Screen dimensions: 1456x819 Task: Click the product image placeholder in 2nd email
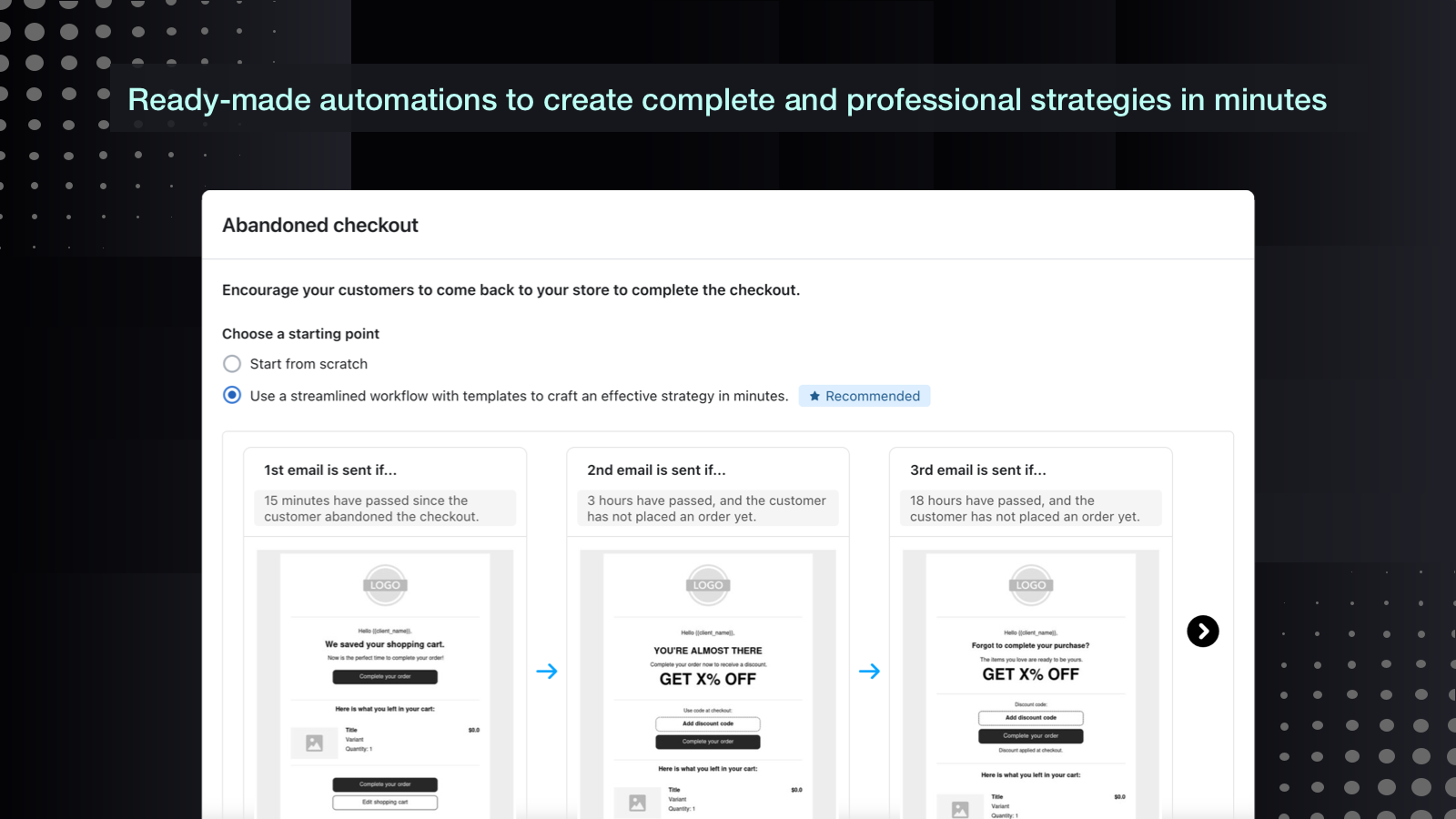tap(637, 803)
